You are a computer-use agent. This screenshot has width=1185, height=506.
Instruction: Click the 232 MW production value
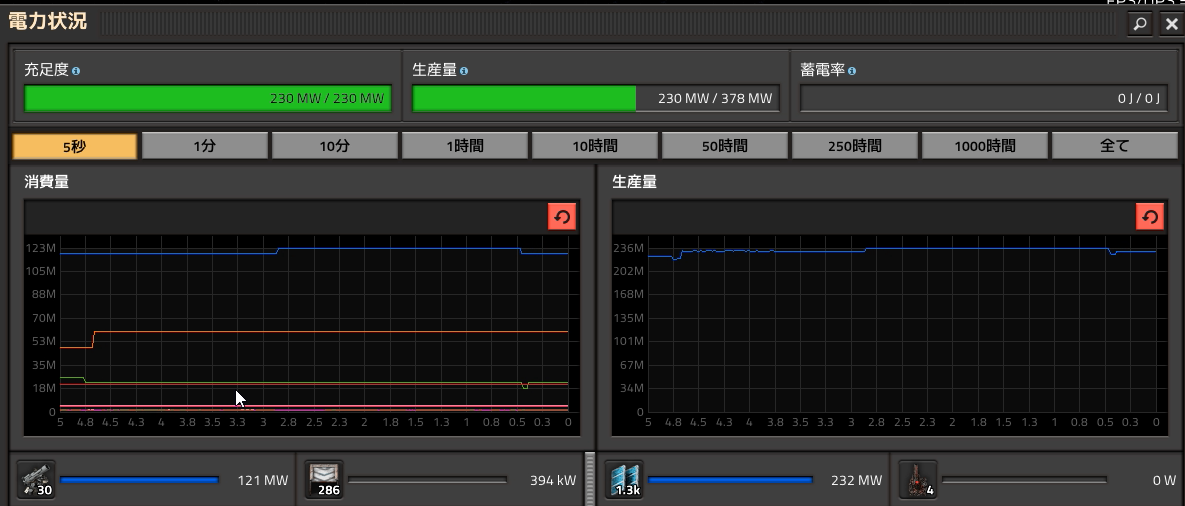856,480
